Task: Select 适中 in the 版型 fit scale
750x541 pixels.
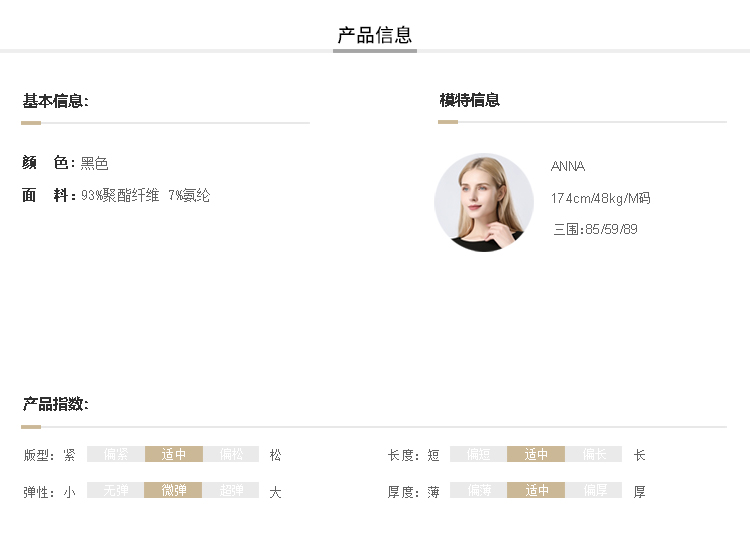Action: tap(174, 454)
